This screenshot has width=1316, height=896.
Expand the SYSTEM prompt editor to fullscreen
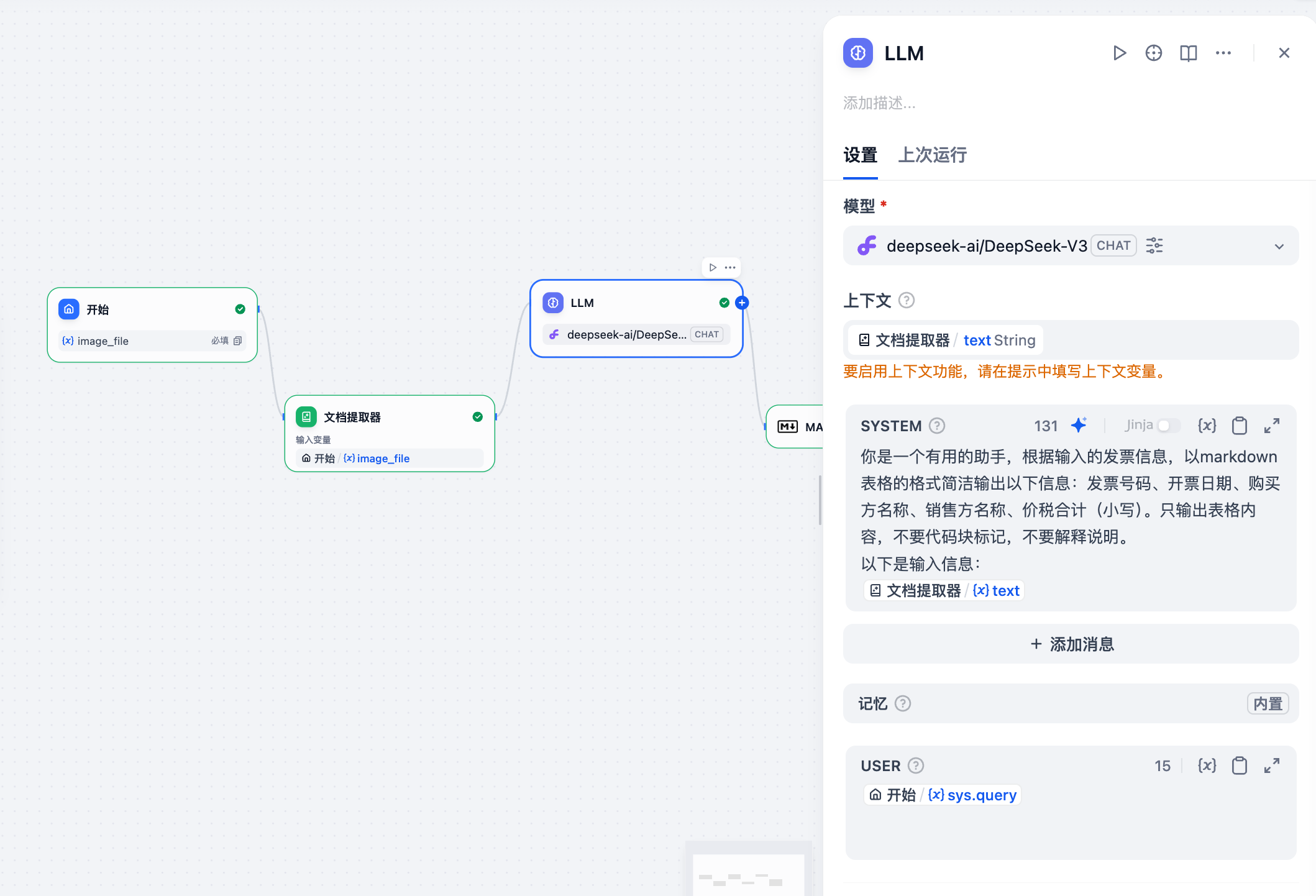tap(1272, 425)
